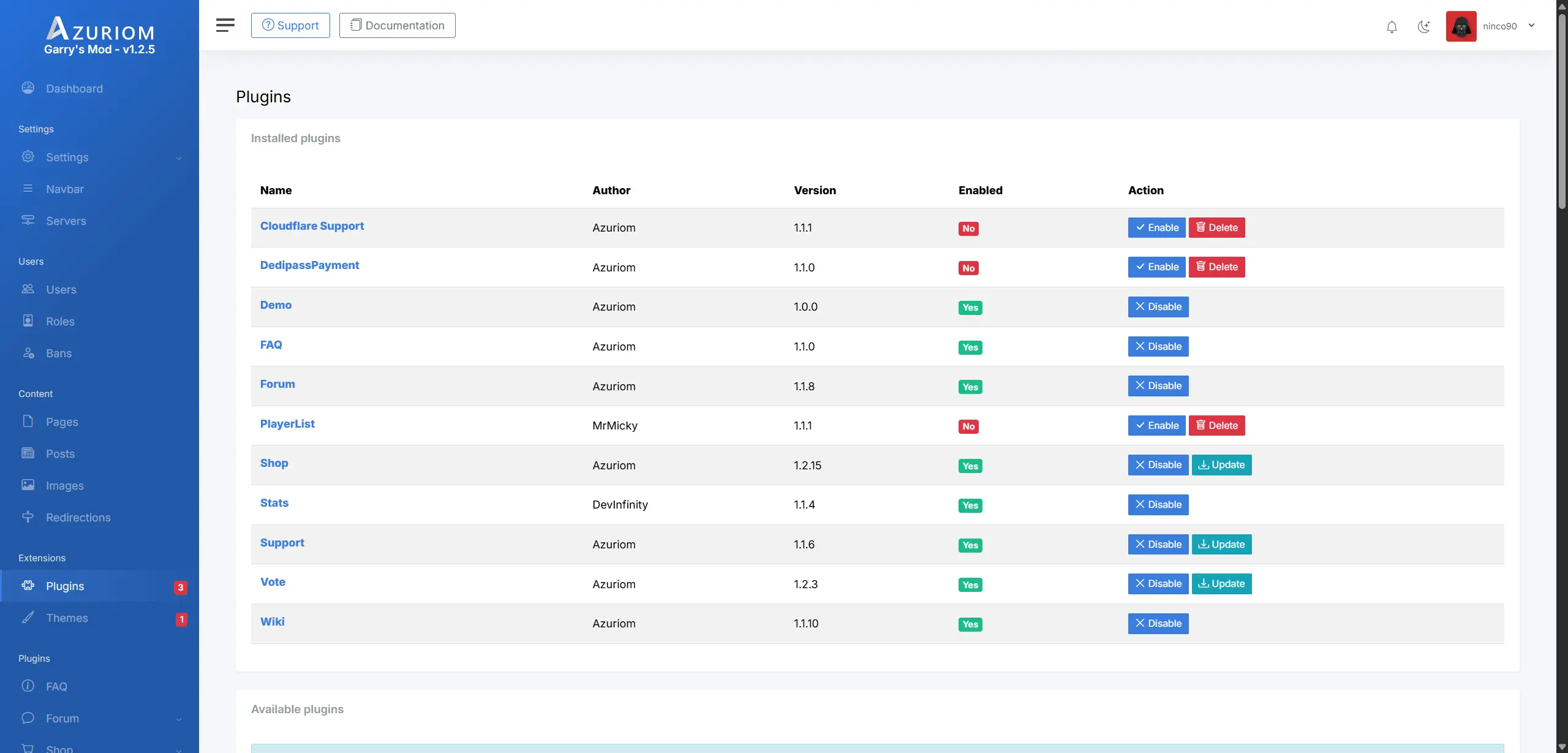Click the red 3 badge on Plugins
This screenshot has height=753, width=1568.
[180, 588]
